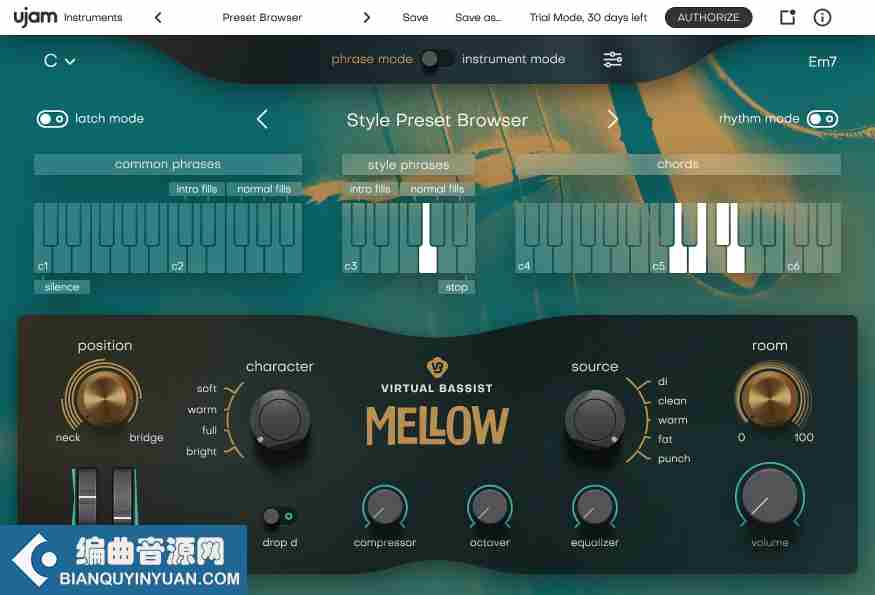
Task: Click intro fills under common phrases
Action: (x=196, y=189)
